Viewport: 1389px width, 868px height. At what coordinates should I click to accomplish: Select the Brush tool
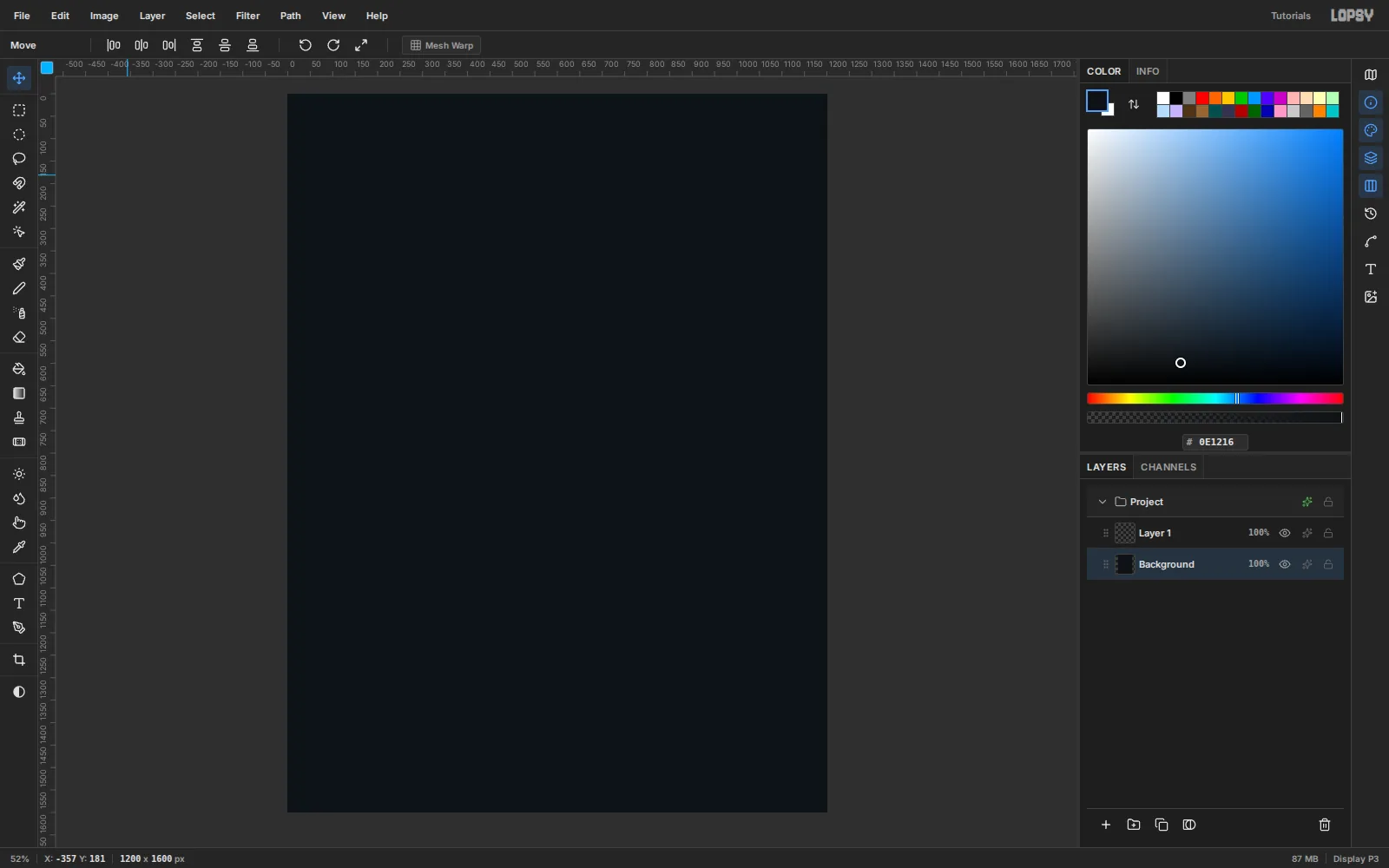(19, 264)
